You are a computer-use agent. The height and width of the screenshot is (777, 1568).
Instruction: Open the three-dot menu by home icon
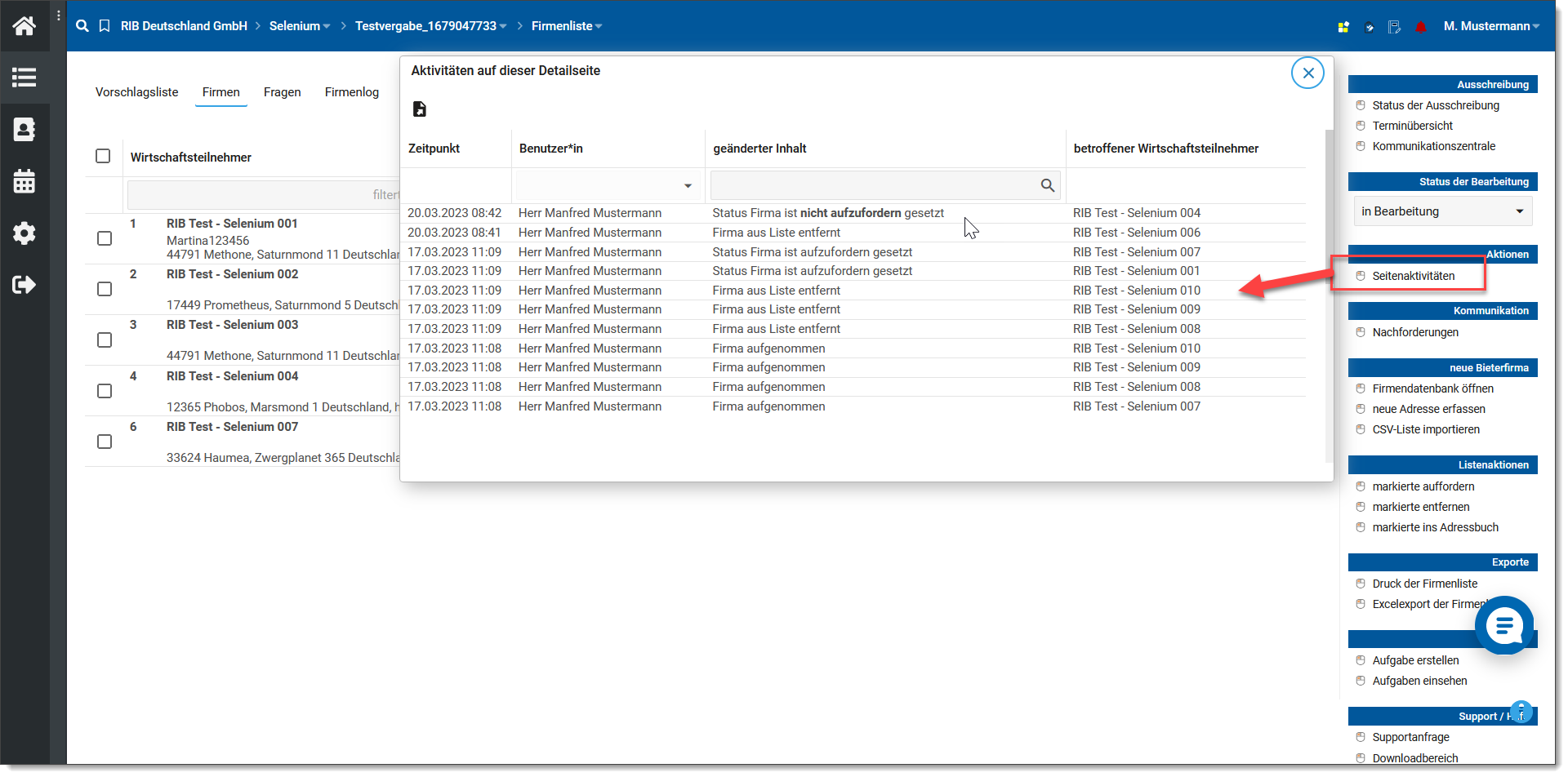pos(58,16)
